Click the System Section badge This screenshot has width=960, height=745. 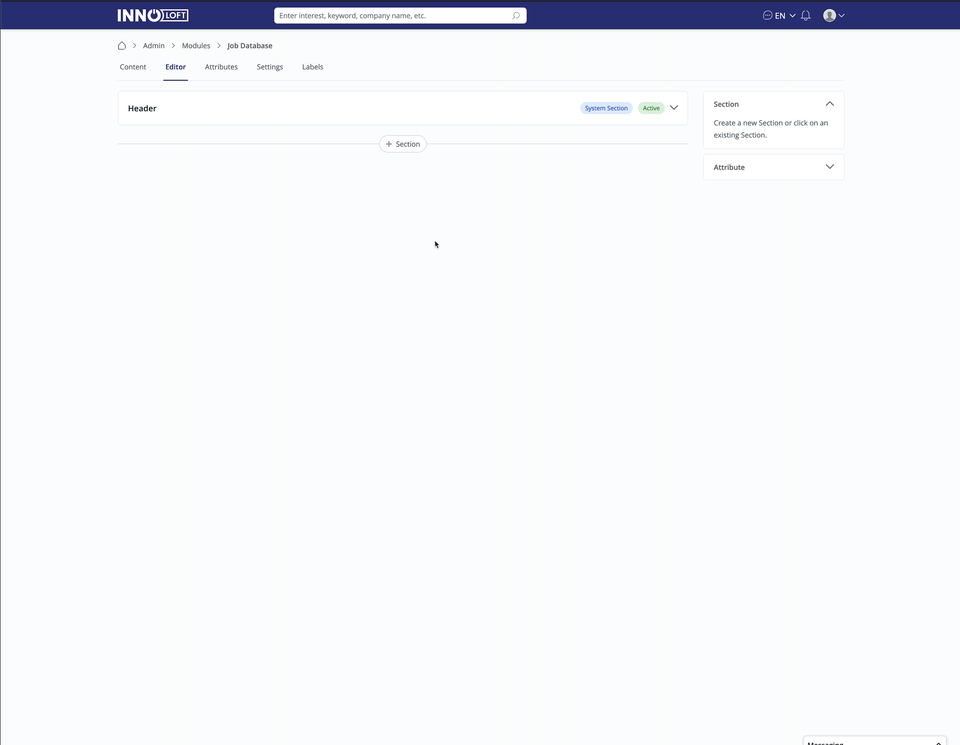pos(606,108)
